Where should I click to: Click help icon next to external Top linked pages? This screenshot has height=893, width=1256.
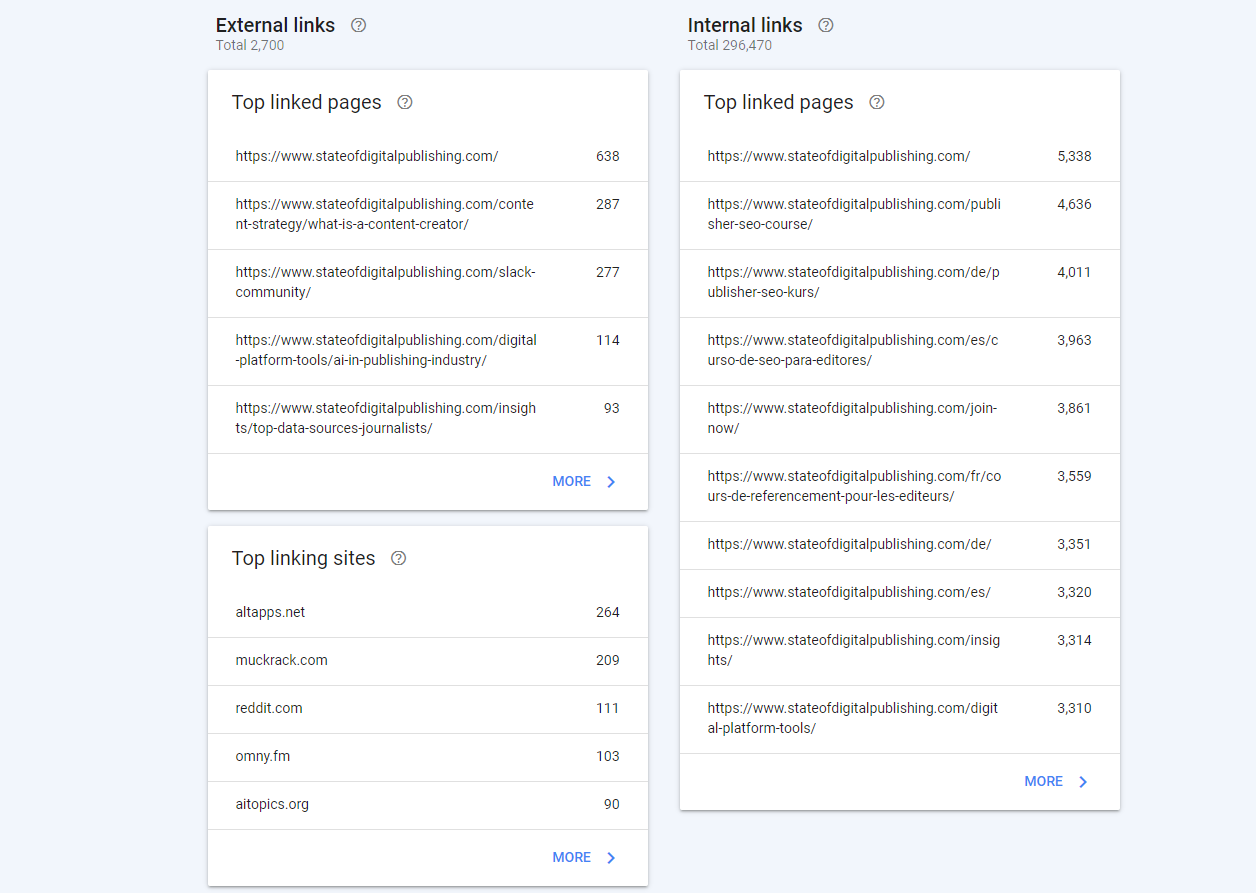pyautogui.click(x=405, y=102)
